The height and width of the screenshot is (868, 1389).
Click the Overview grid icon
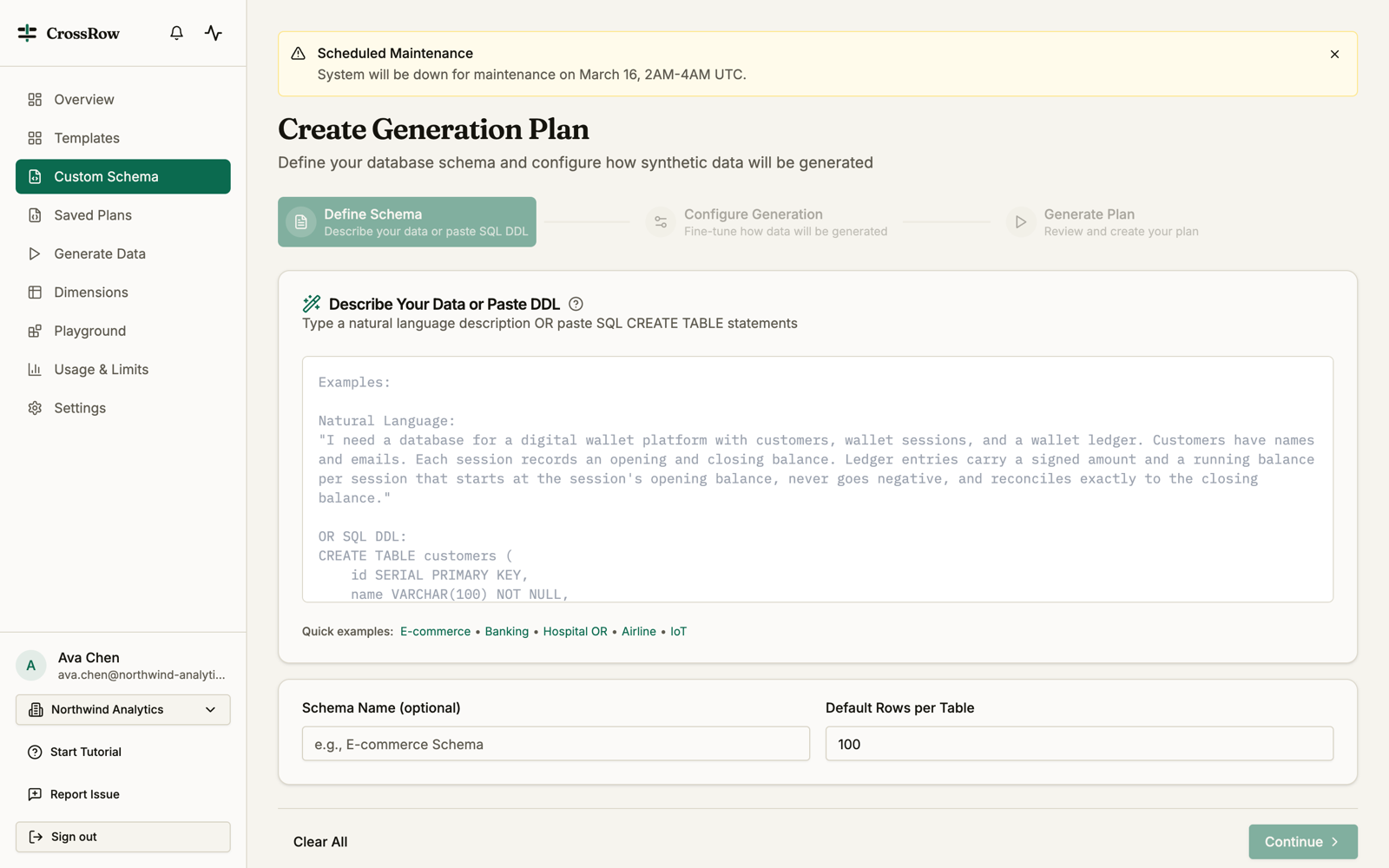pyautogui.click(x=35, y=100)
